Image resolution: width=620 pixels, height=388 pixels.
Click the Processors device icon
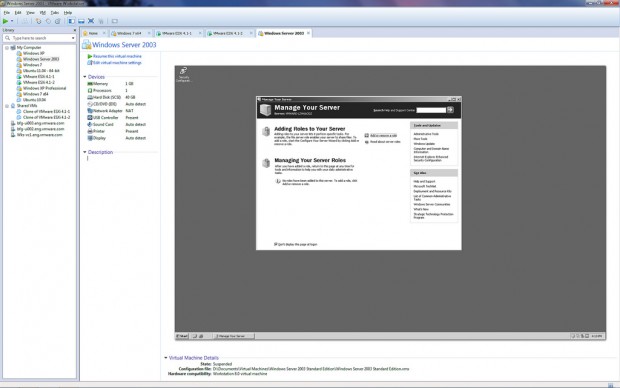point(90,91)
